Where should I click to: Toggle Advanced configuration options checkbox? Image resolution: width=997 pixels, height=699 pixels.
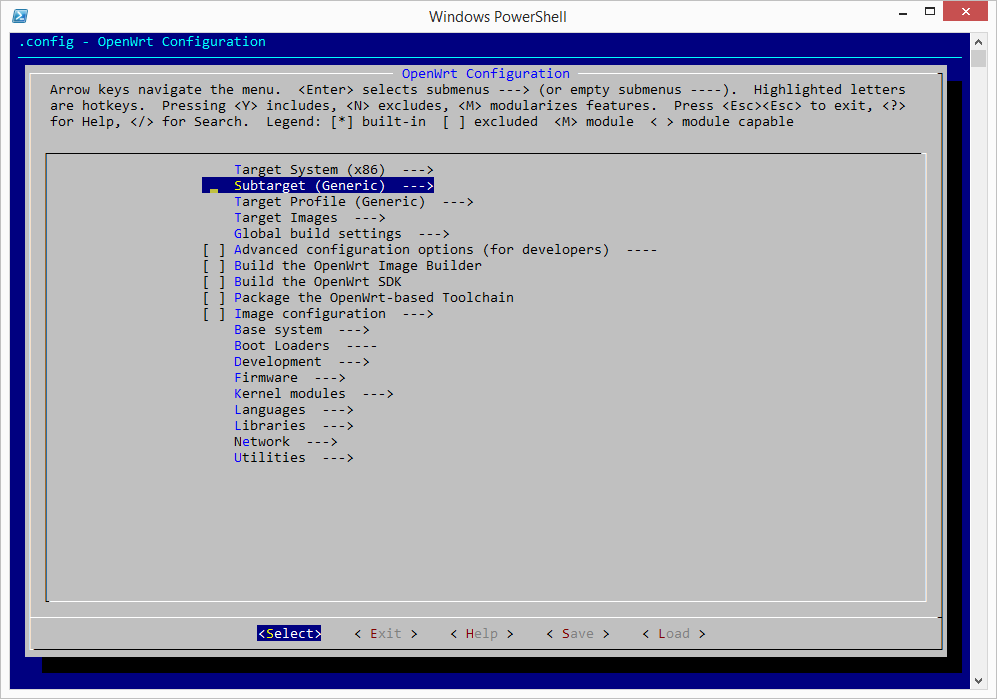click(214, 250)
